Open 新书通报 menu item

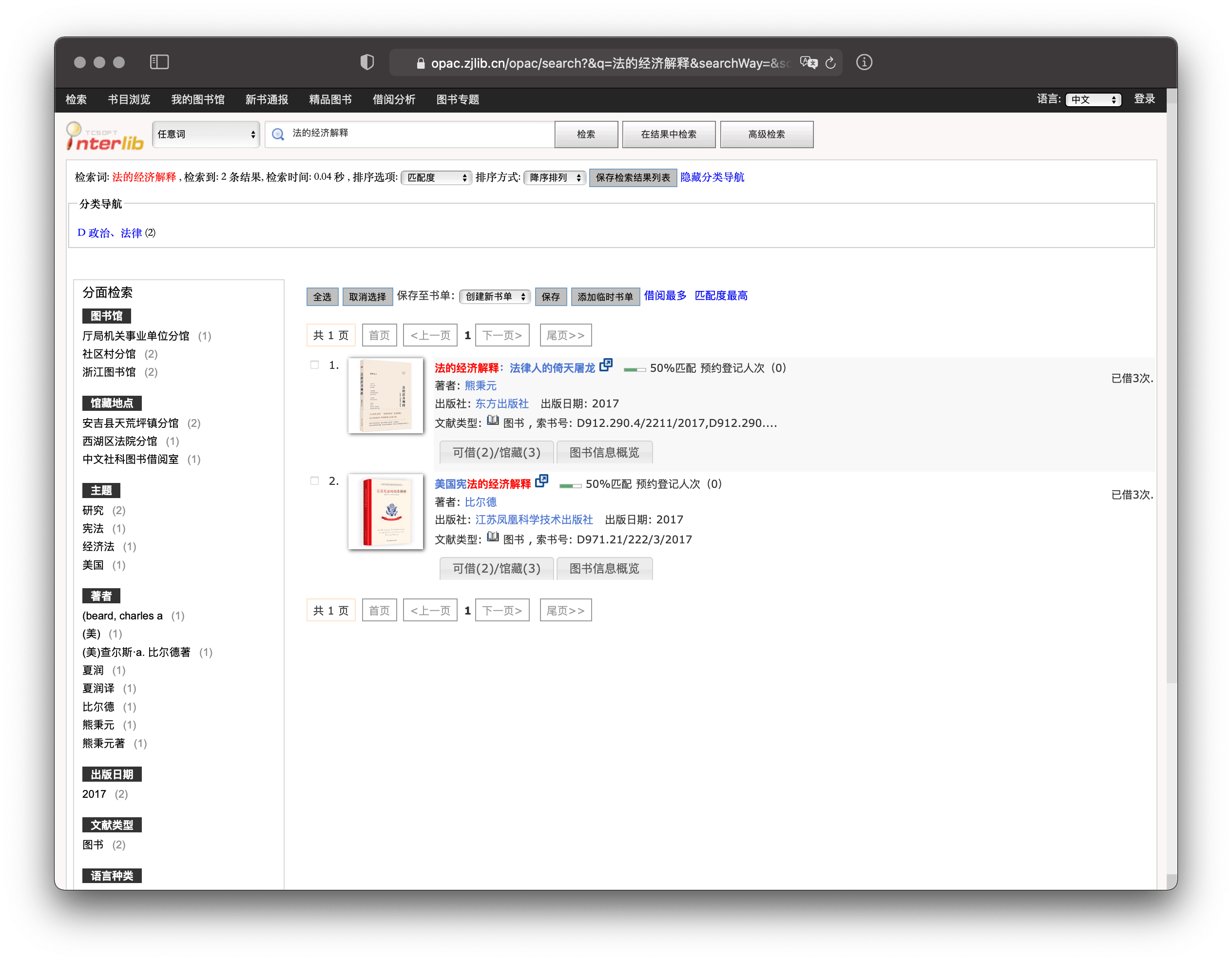pos(266,100)
